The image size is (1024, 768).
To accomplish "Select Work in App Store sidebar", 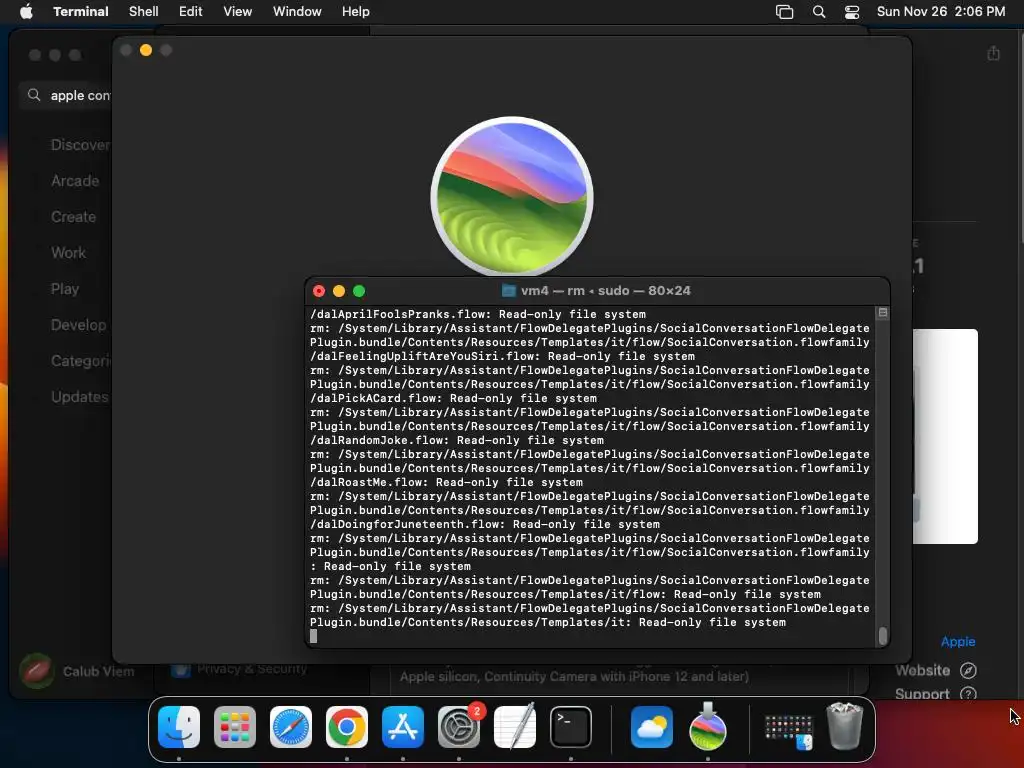I will 69,253.
